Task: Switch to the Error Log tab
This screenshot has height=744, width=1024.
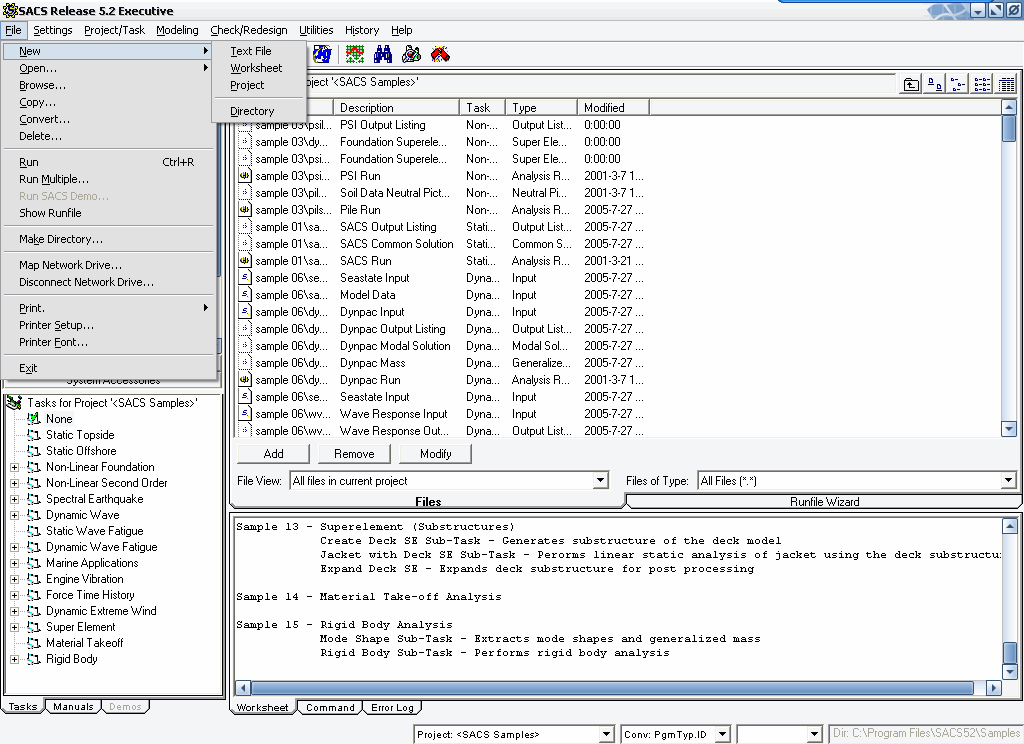Action: coord(392,707)
